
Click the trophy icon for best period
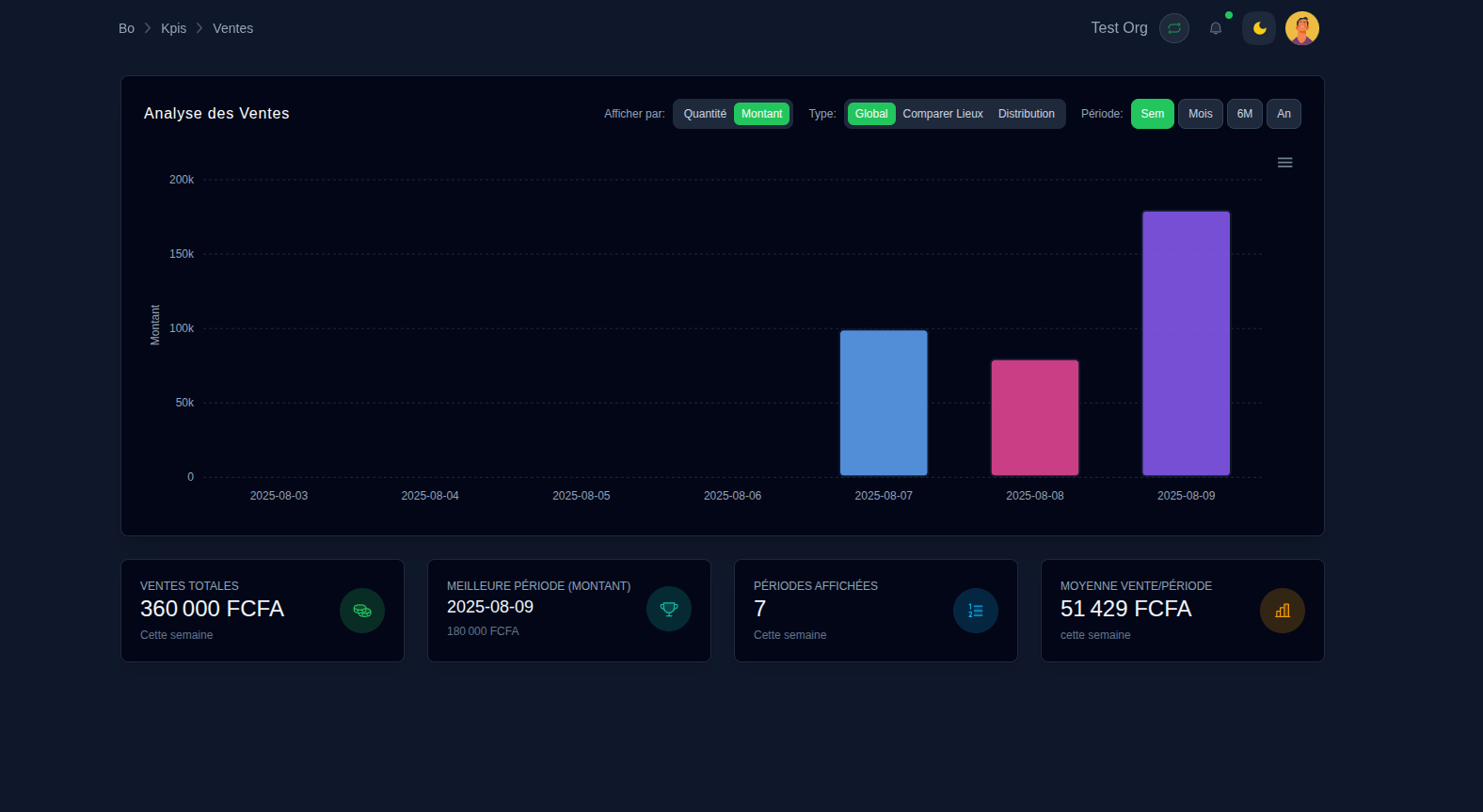point(669,609)
